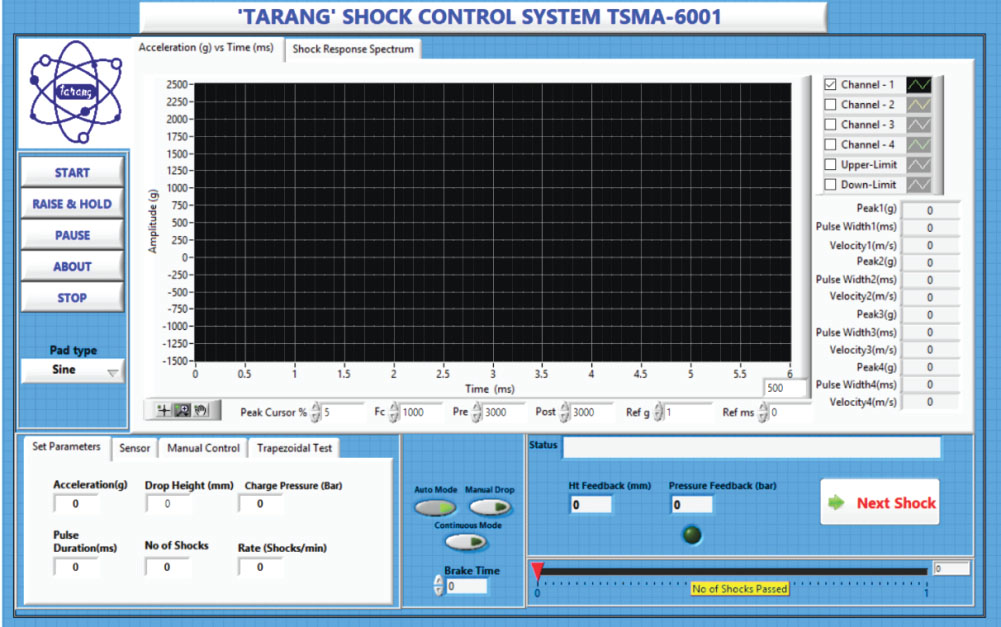
Task: Click the No of Shocks input field
Action: tap(168, 567)
